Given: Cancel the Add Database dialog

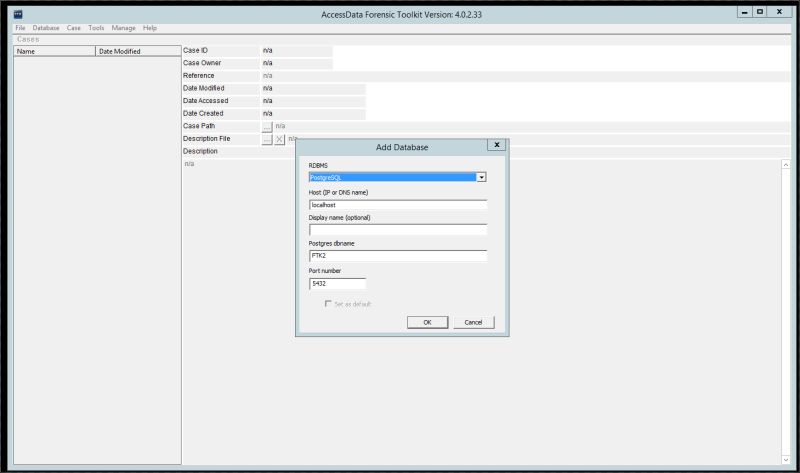Looking at the screenshot, I should coord(473,322).
